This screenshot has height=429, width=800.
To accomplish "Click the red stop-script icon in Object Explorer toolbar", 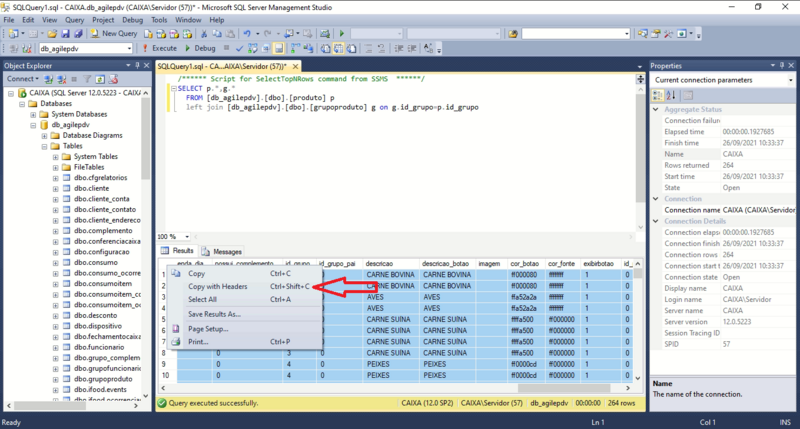I will [x=113, y=79].
